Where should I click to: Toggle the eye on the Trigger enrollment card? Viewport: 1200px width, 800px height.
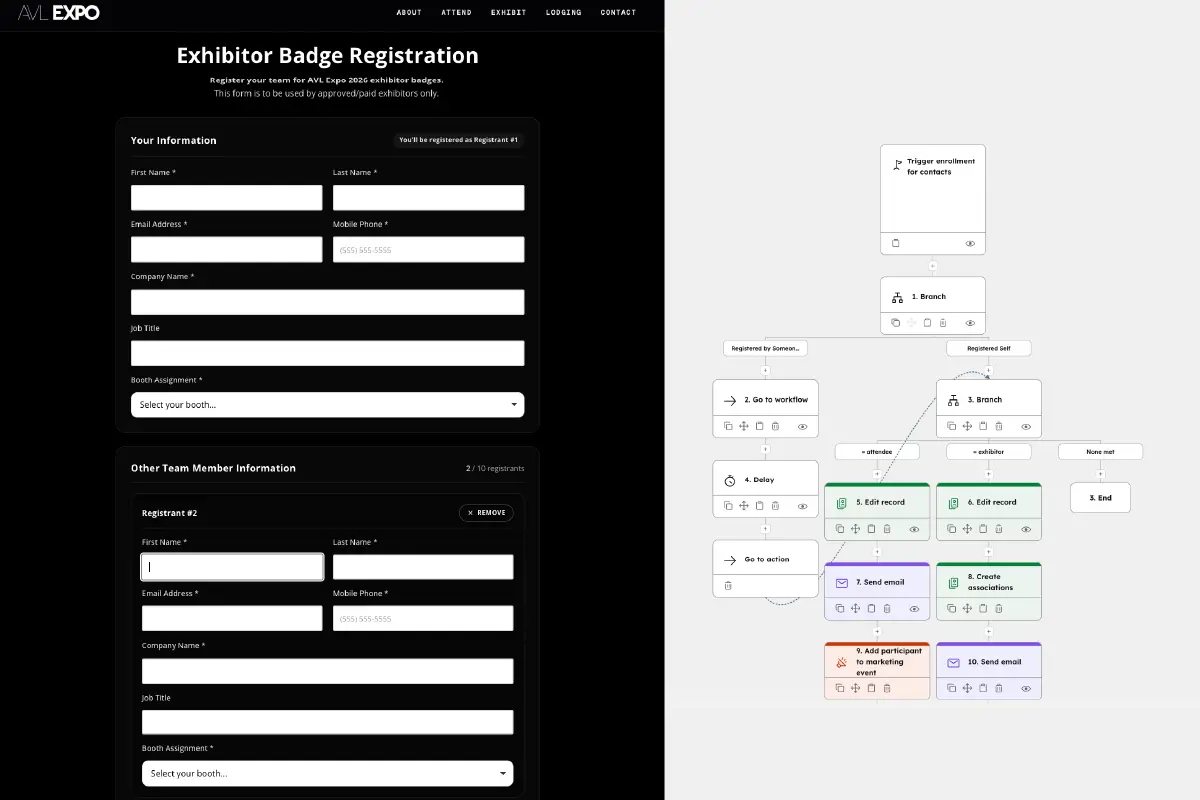pyautogui.click(x=969, y=243)
